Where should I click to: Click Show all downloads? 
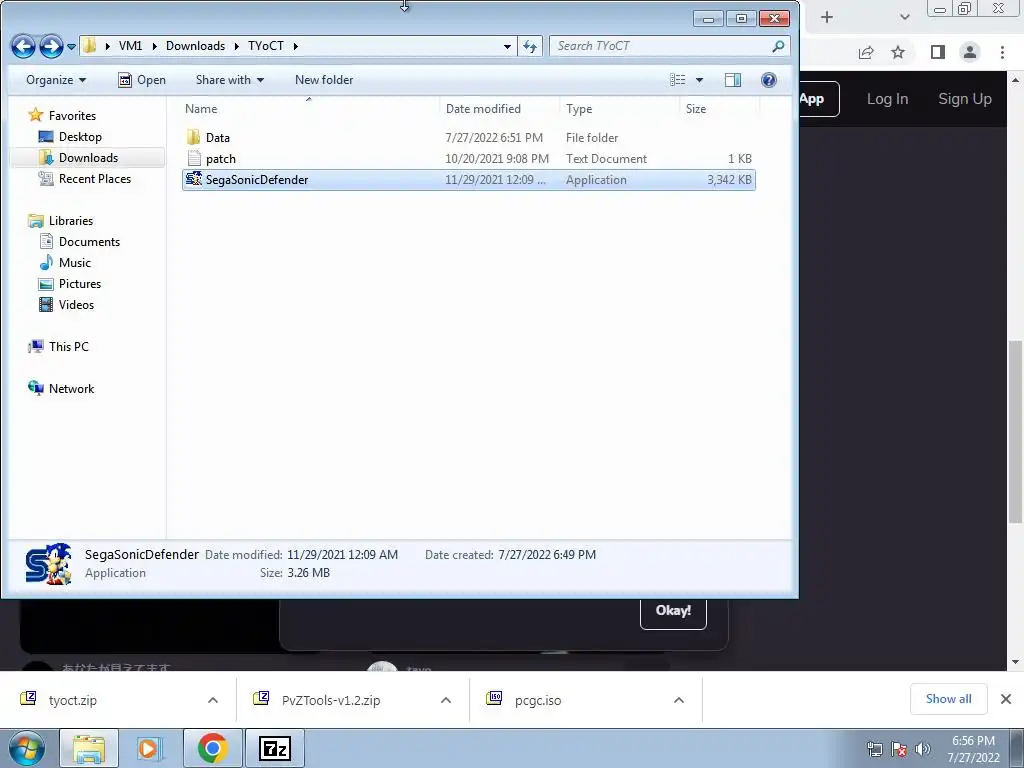(x=948, y=699)
